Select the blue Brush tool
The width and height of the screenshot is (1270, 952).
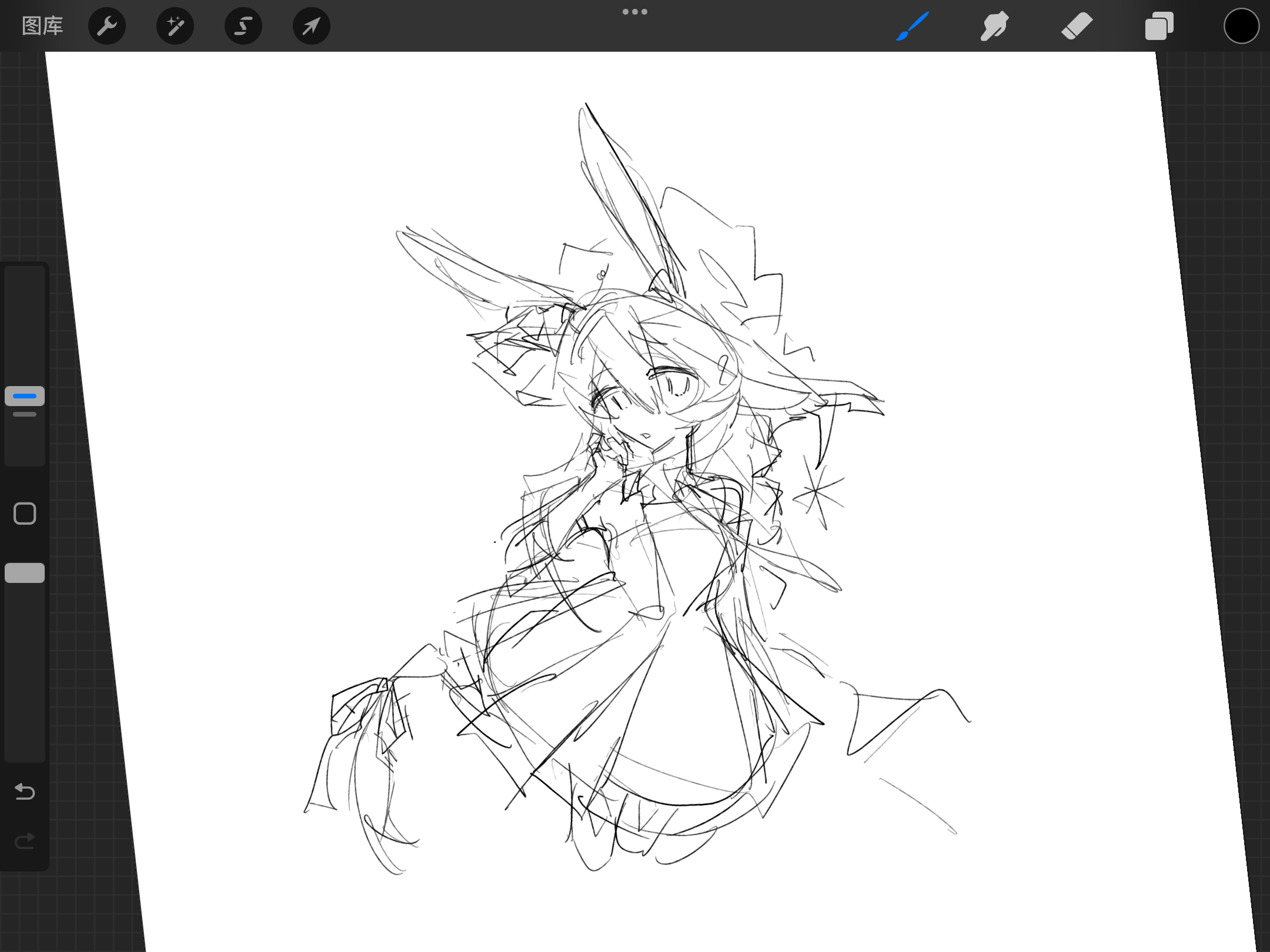tap(913, 26)
